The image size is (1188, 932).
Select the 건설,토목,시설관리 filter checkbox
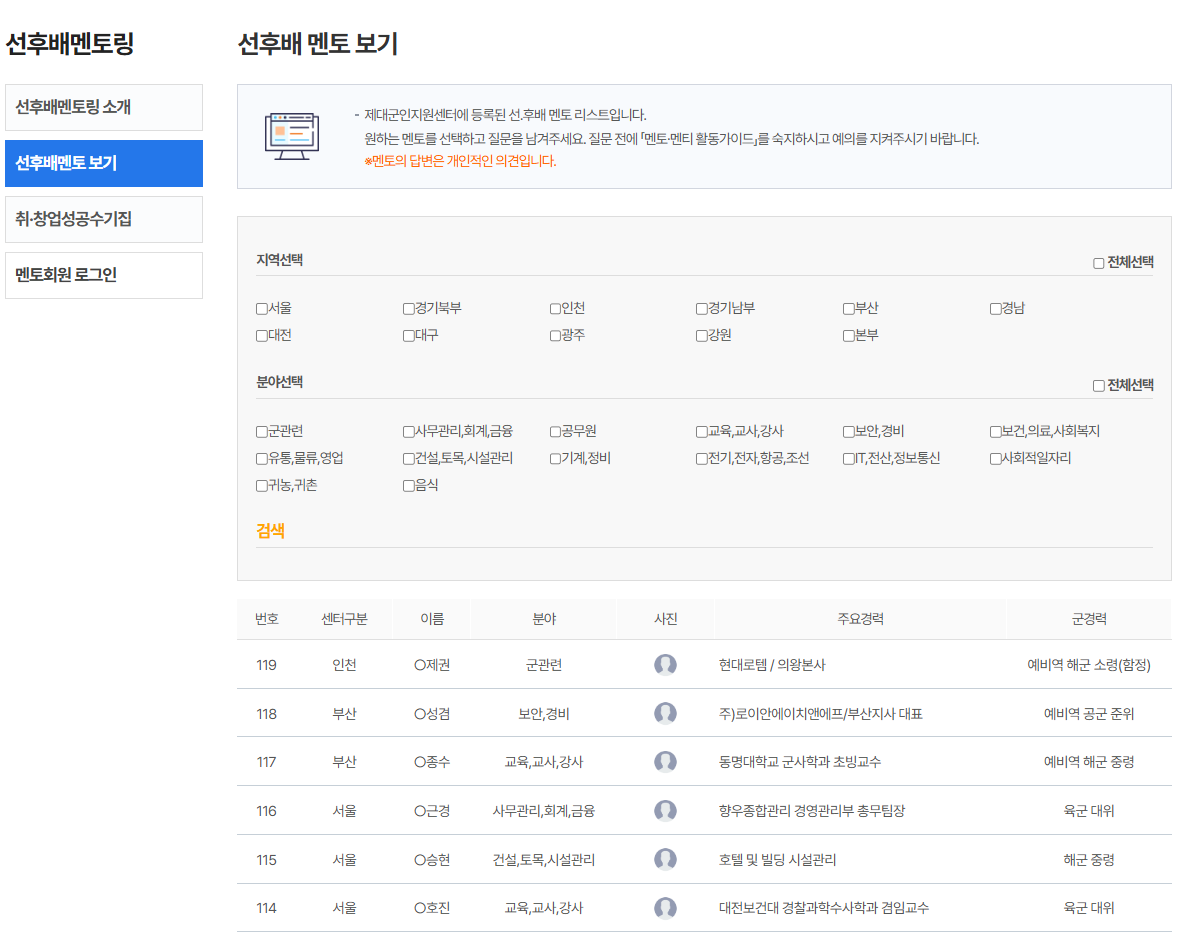(x=408, y=458)
